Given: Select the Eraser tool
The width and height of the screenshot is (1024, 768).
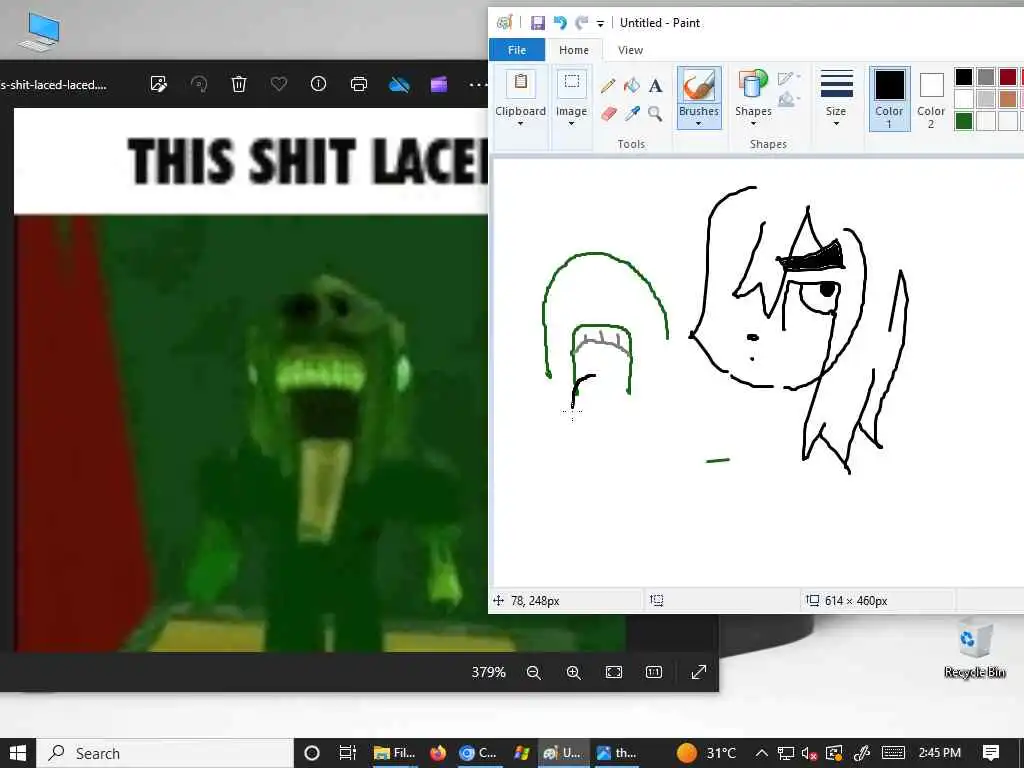Looking at the screenshot, I should pos(608,114).
